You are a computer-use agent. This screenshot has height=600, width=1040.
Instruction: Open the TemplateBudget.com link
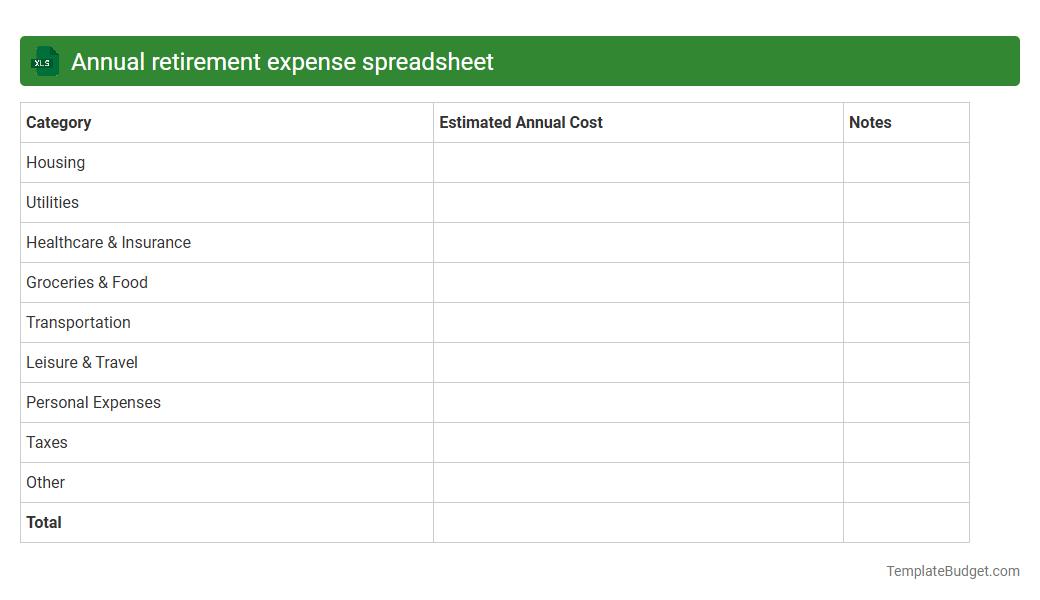tap(952, 571)
